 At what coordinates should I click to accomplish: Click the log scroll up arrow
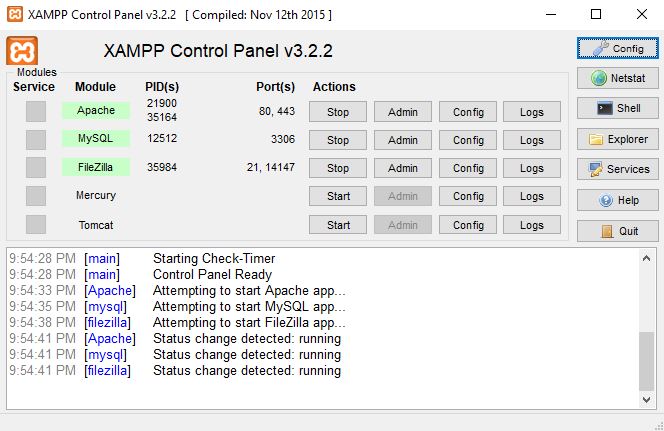(x=646, y=258)
